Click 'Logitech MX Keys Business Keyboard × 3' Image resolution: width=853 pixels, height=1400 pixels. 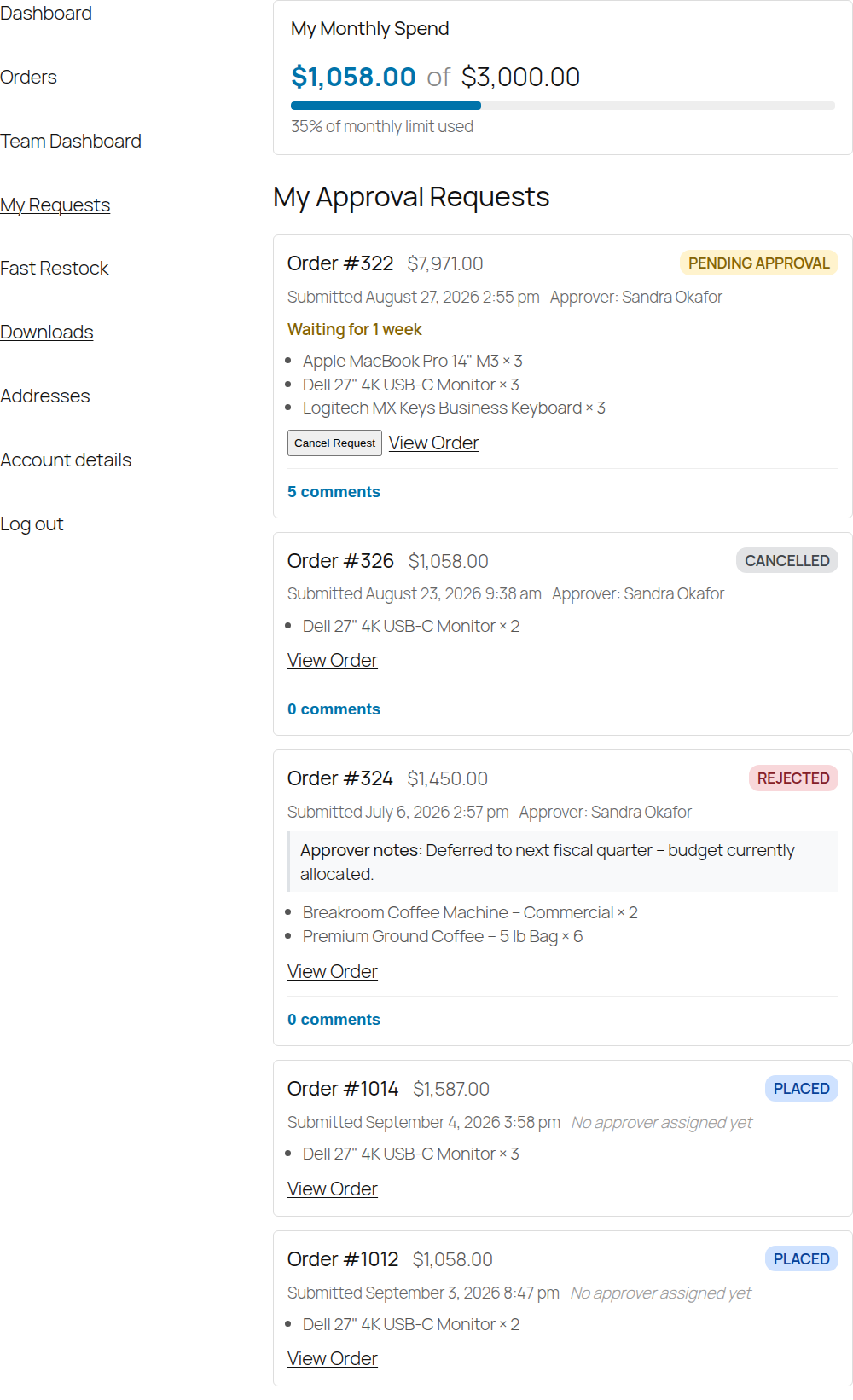pos(454,408)
